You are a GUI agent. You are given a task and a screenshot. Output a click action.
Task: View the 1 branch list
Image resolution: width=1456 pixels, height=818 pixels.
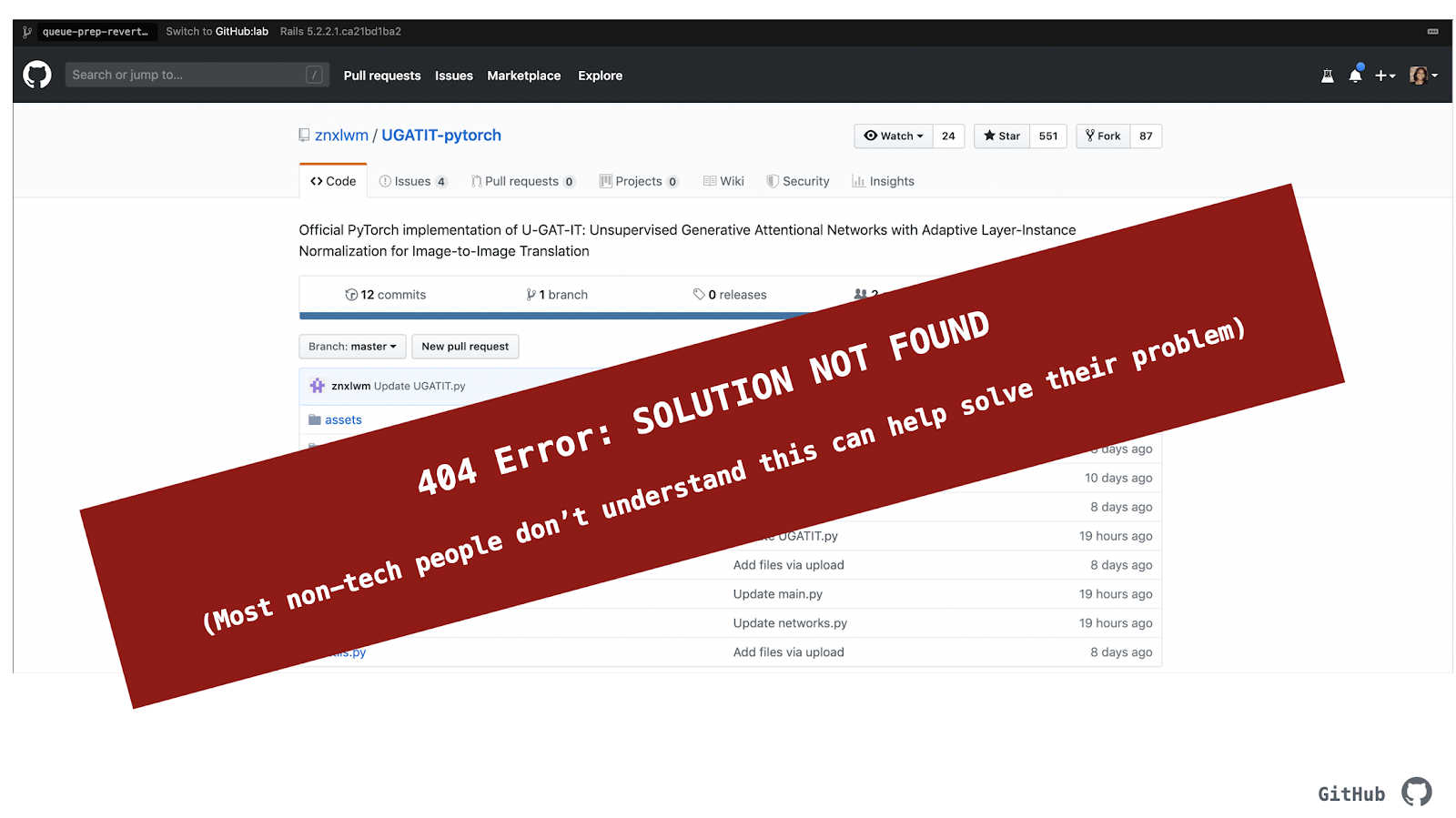(x=557, y=295)
